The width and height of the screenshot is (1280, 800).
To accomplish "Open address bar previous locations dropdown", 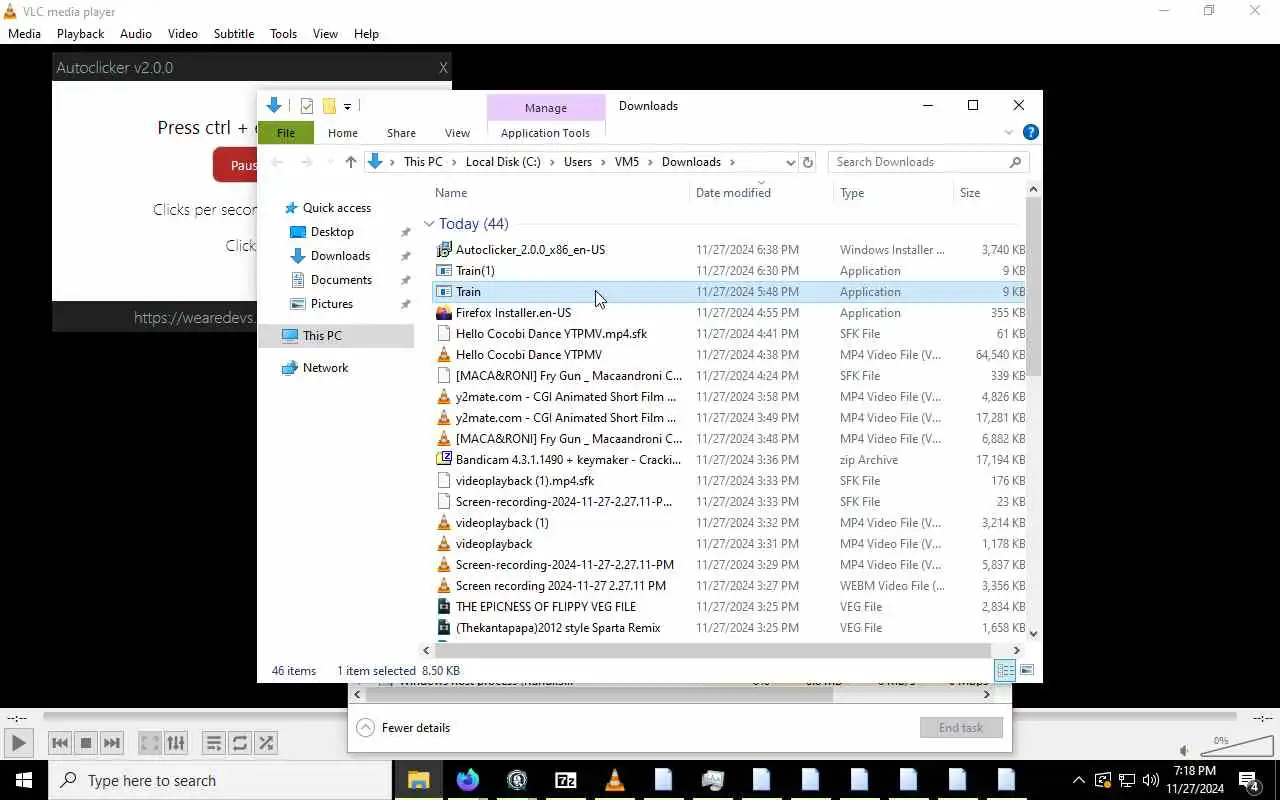I will [x=790, y=162].
